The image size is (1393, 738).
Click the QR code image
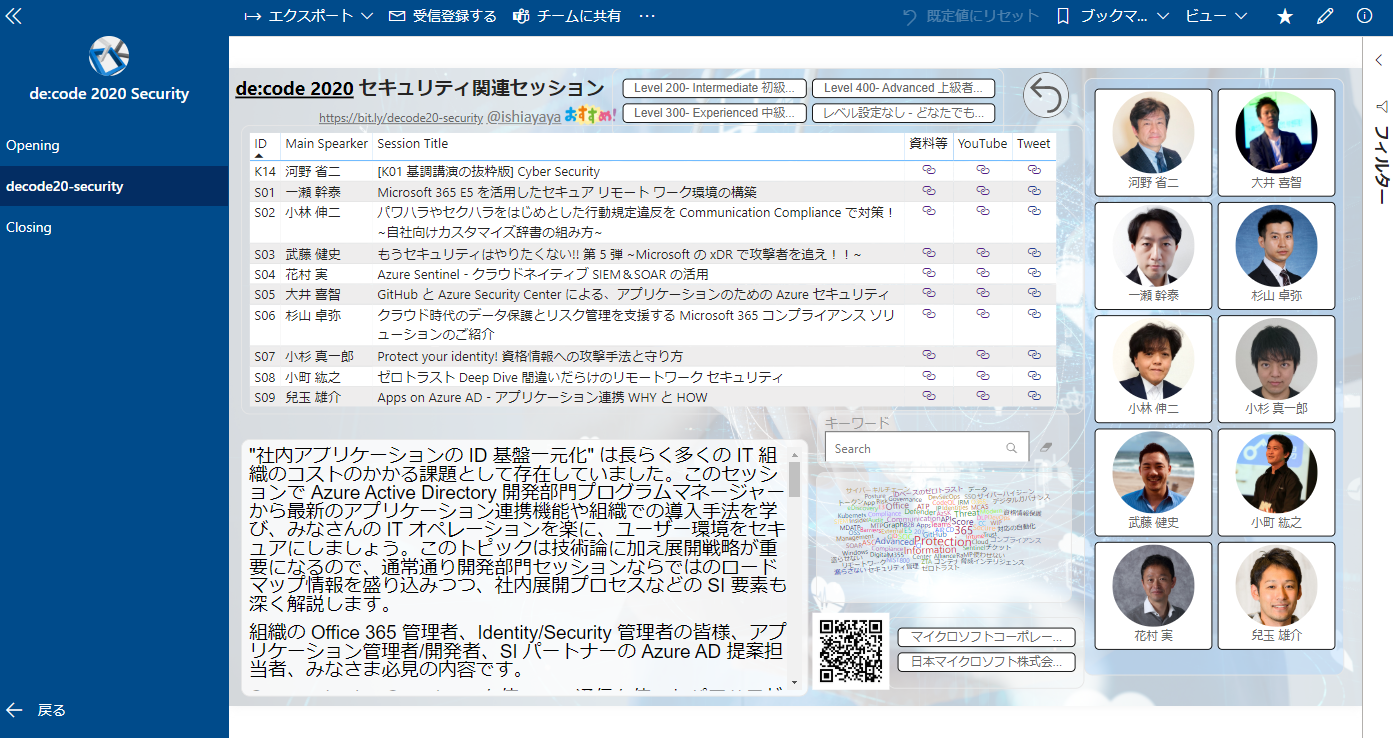(851, 651)
